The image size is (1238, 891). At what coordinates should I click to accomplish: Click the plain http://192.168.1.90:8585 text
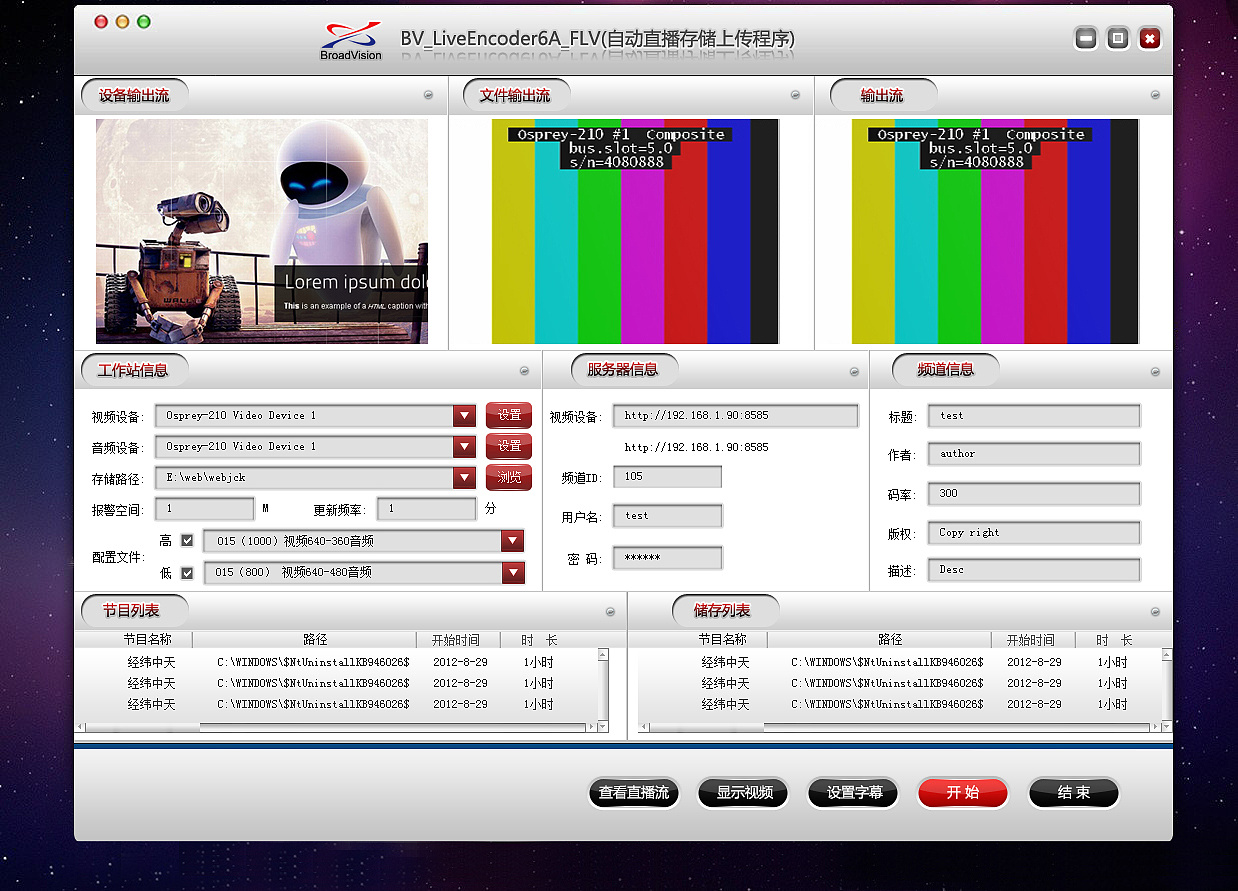tap(696, 447)
